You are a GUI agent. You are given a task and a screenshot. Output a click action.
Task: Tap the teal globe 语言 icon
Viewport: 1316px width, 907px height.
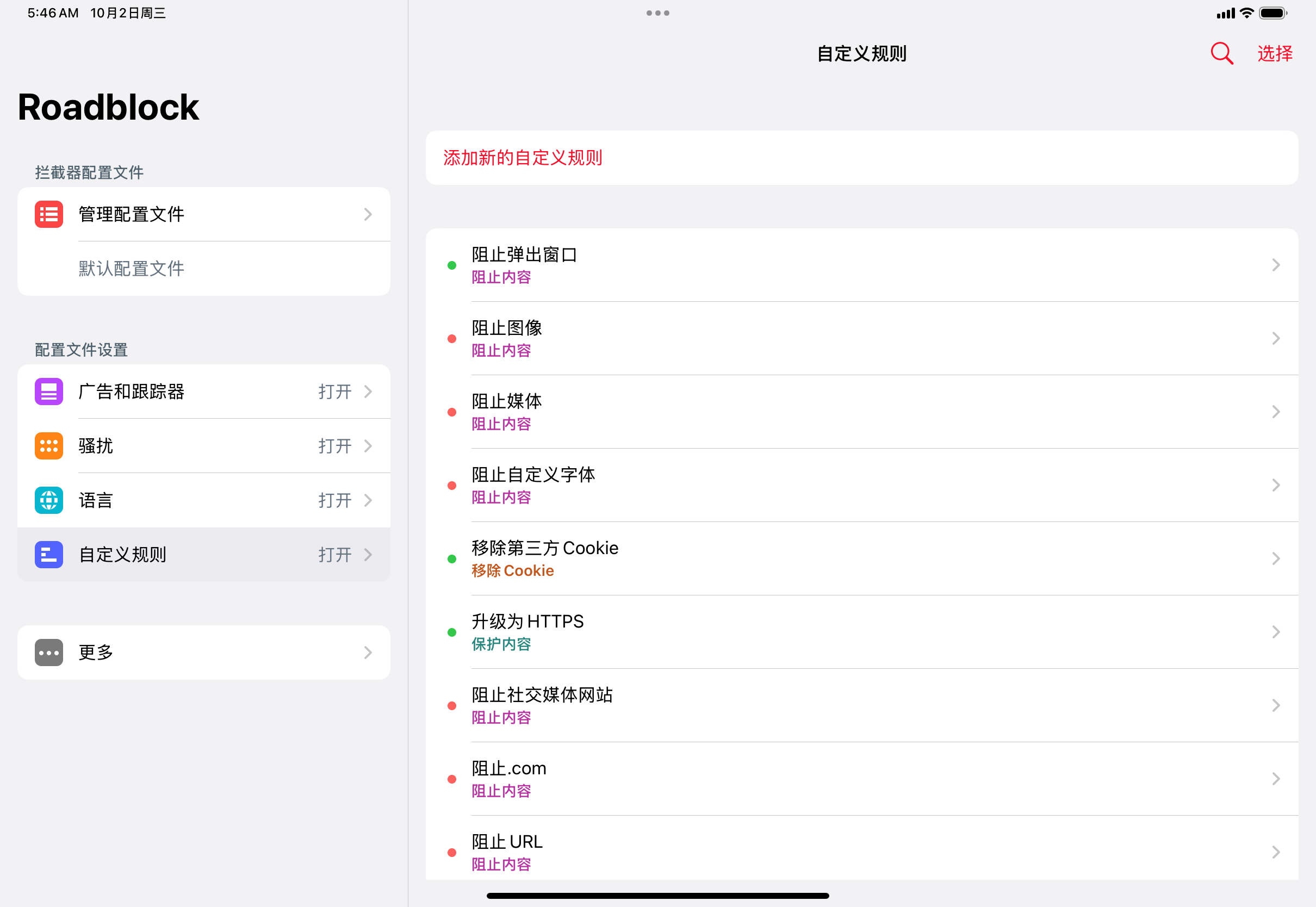coord(49,500)
